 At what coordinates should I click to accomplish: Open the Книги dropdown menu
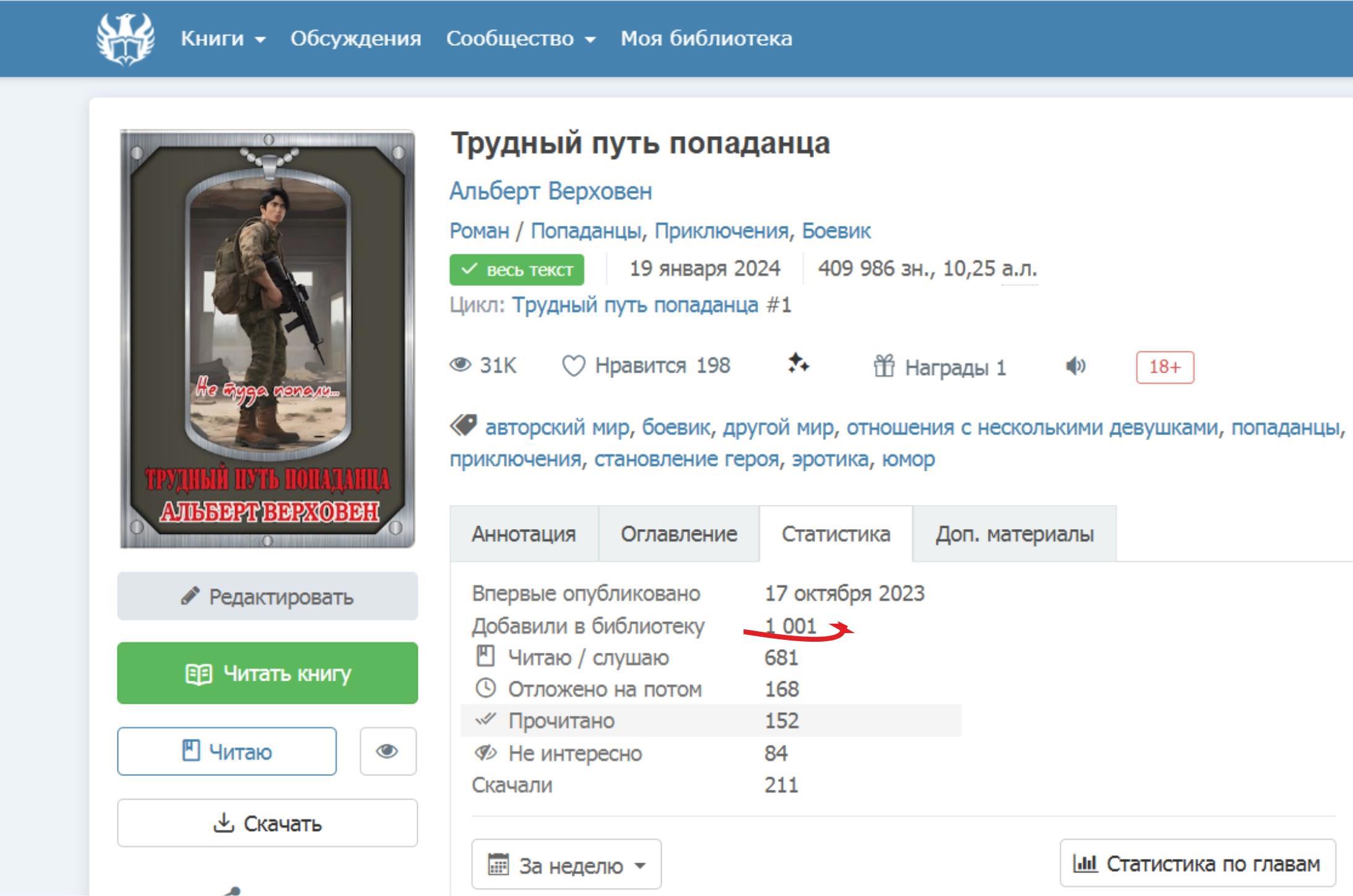tap(222, 38)
